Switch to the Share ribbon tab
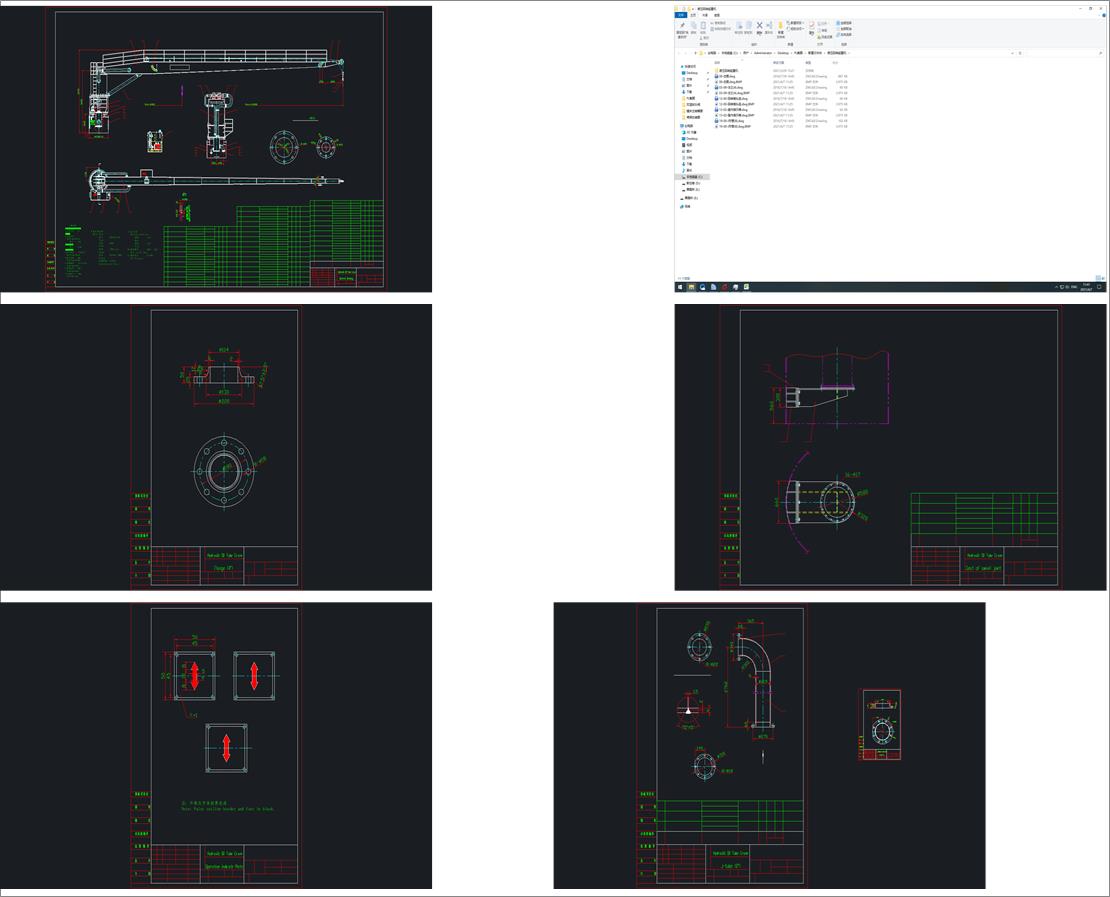Image resolution: width=1110 pixels, height=897 pixels. click(x=705, y=15)
